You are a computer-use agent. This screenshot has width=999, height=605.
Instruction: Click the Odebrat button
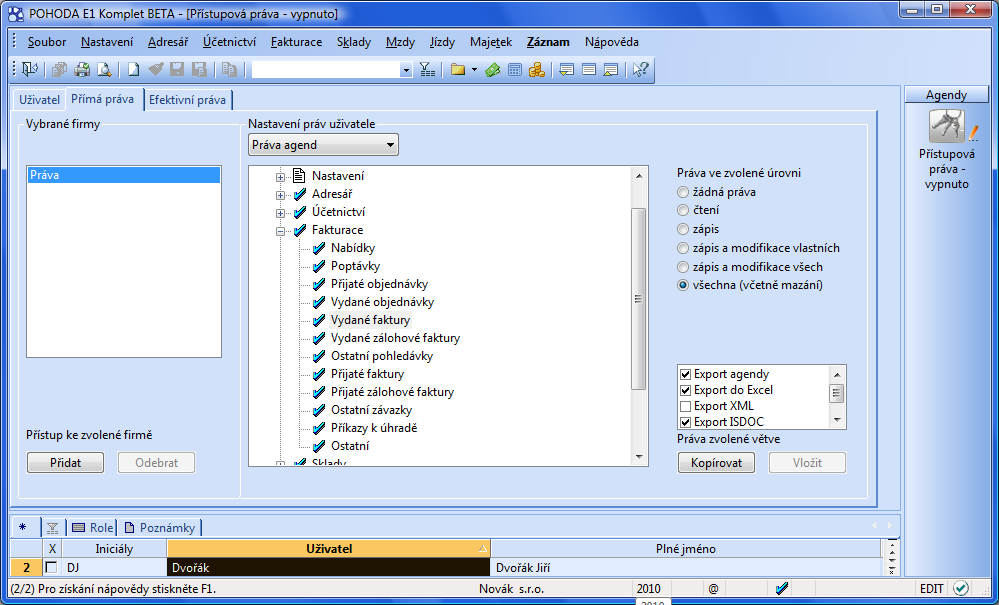click(x=157, y=463)
